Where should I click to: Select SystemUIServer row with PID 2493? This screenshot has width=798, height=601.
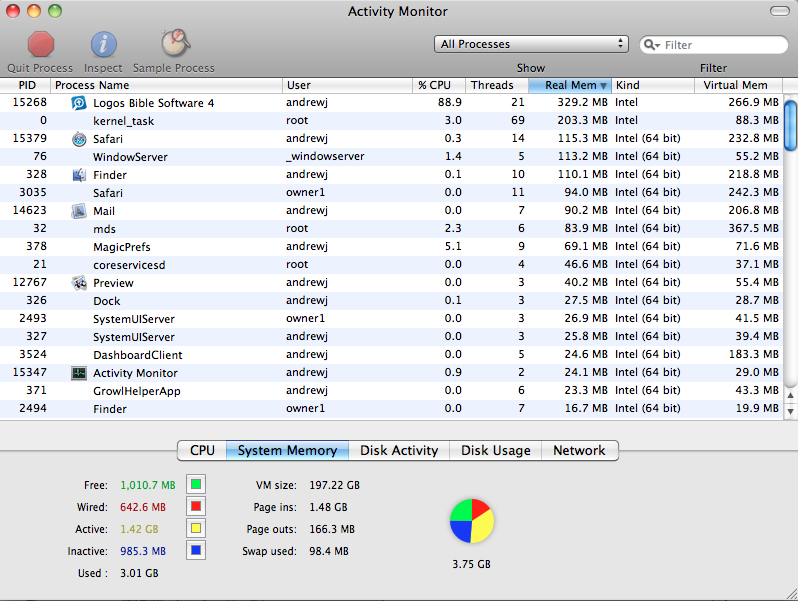pyautogui.click(x=391, y=319)
